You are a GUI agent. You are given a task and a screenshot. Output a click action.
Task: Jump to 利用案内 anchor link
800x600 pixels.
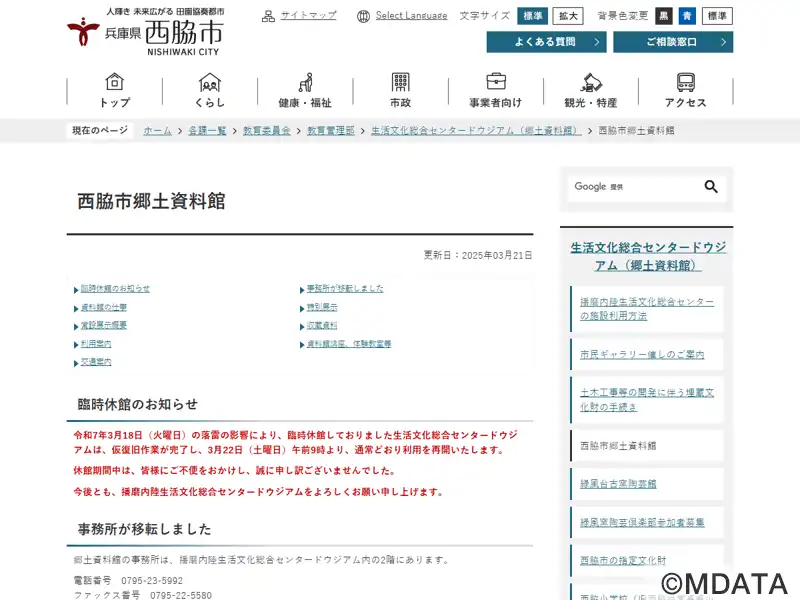point(96,344)
